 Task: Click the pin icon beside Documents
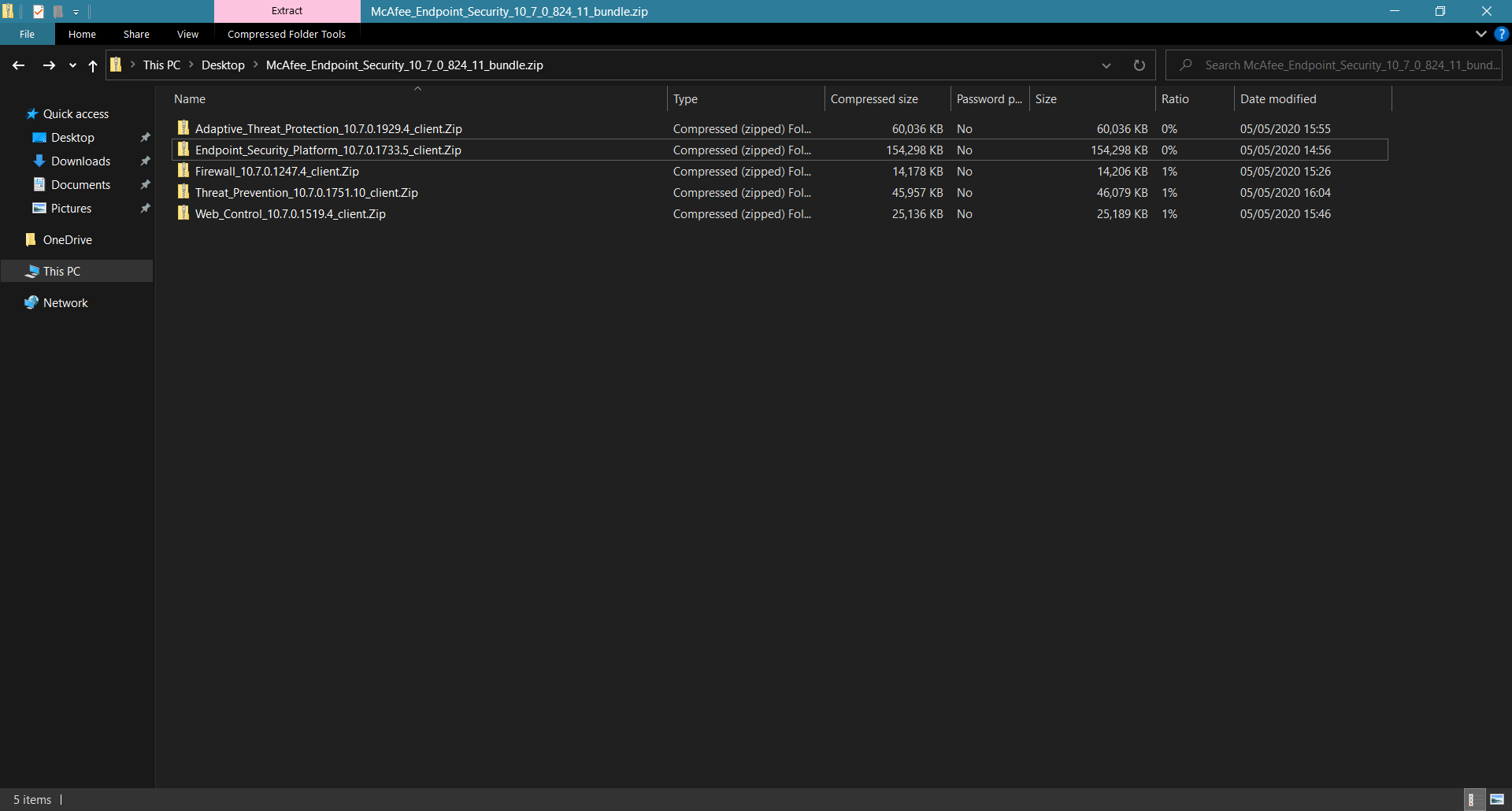point(145,185)
